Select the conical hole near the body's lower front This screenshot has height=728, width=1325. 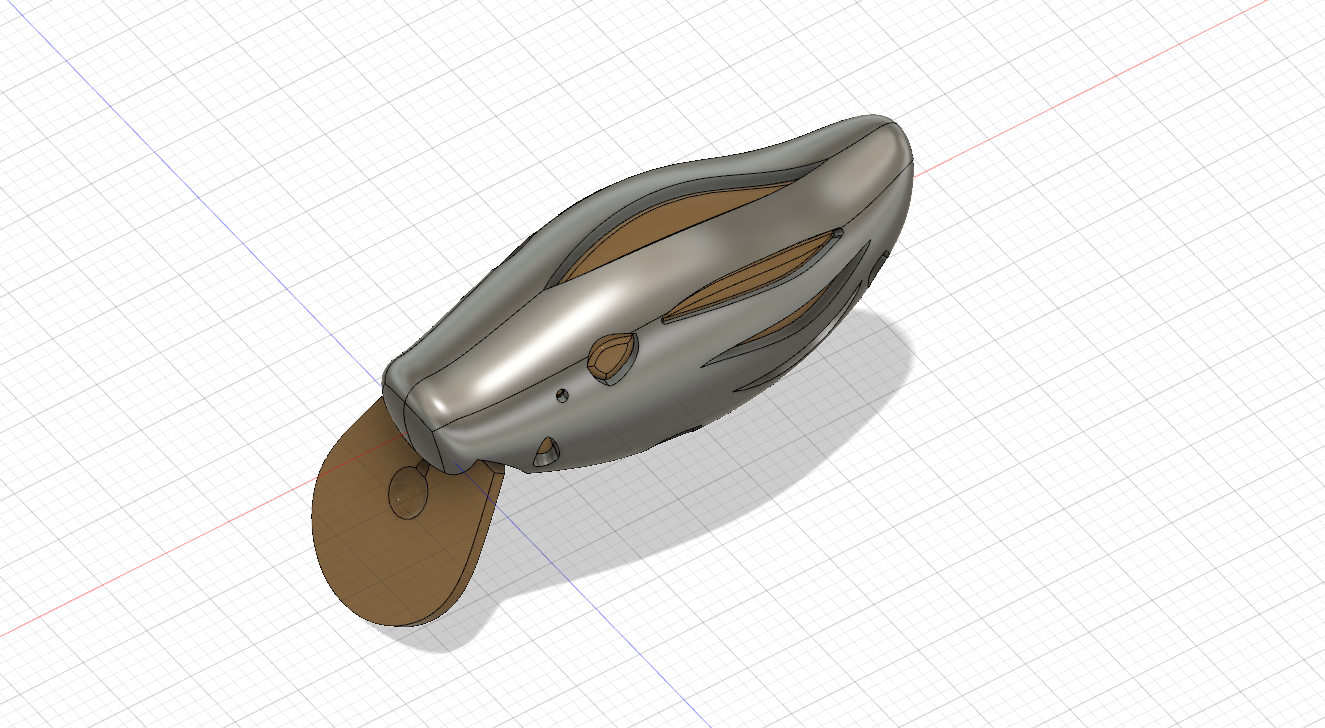546,452
